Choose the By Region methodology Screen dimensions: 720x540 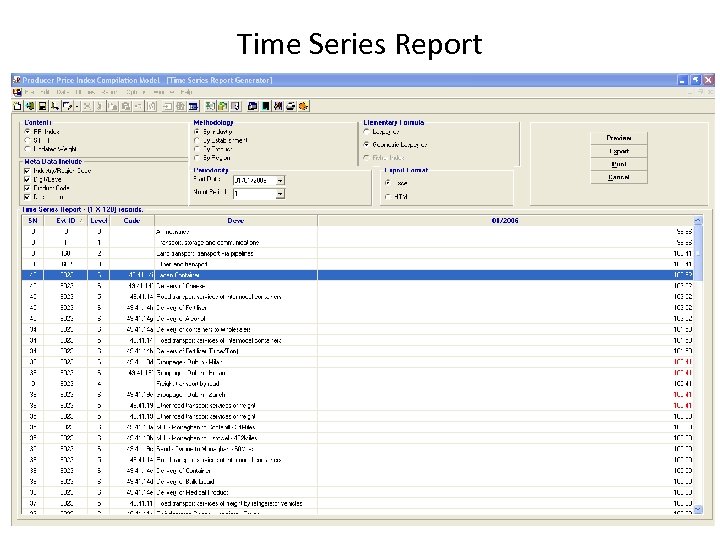pos(197,158)
